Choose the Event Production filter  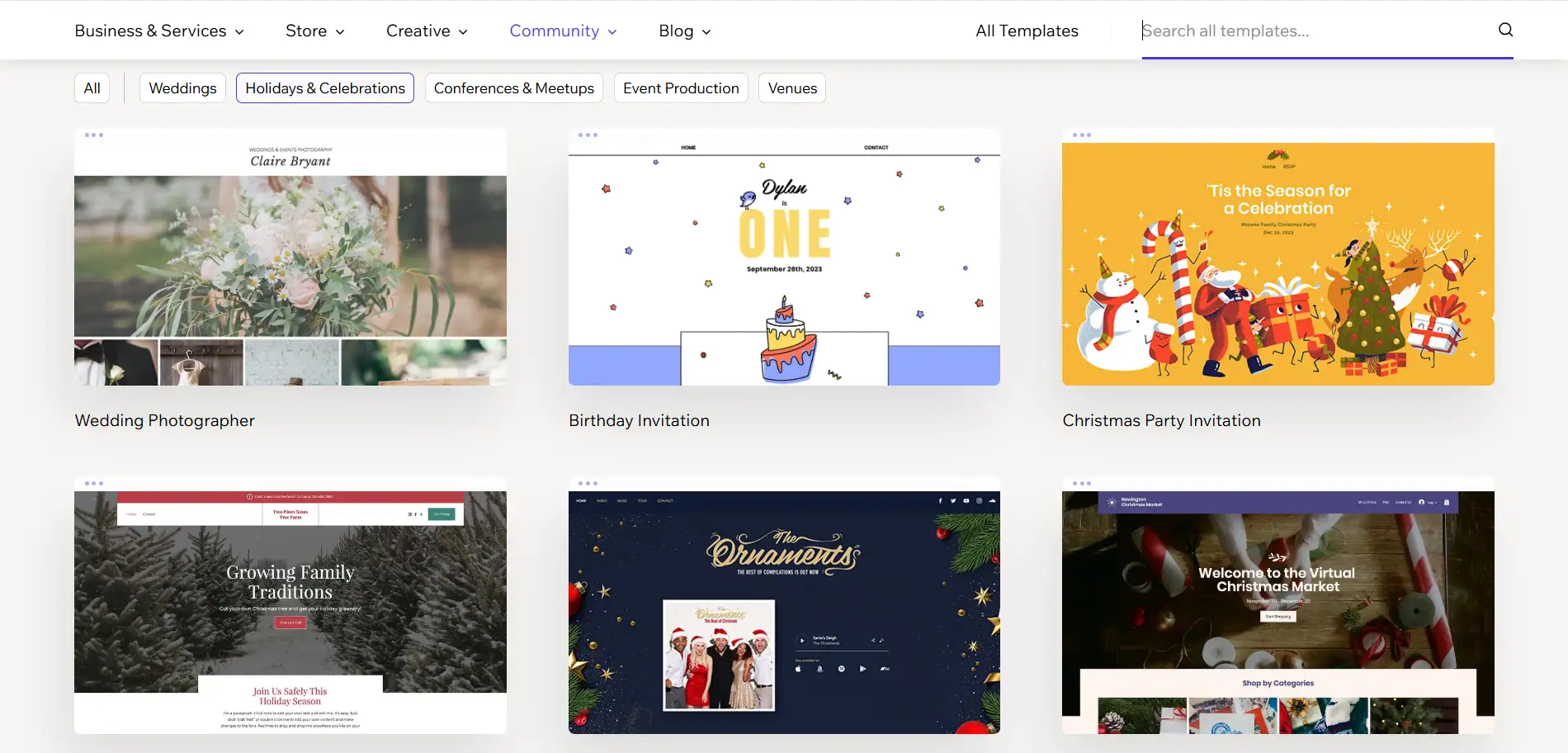tap(681, 88)
